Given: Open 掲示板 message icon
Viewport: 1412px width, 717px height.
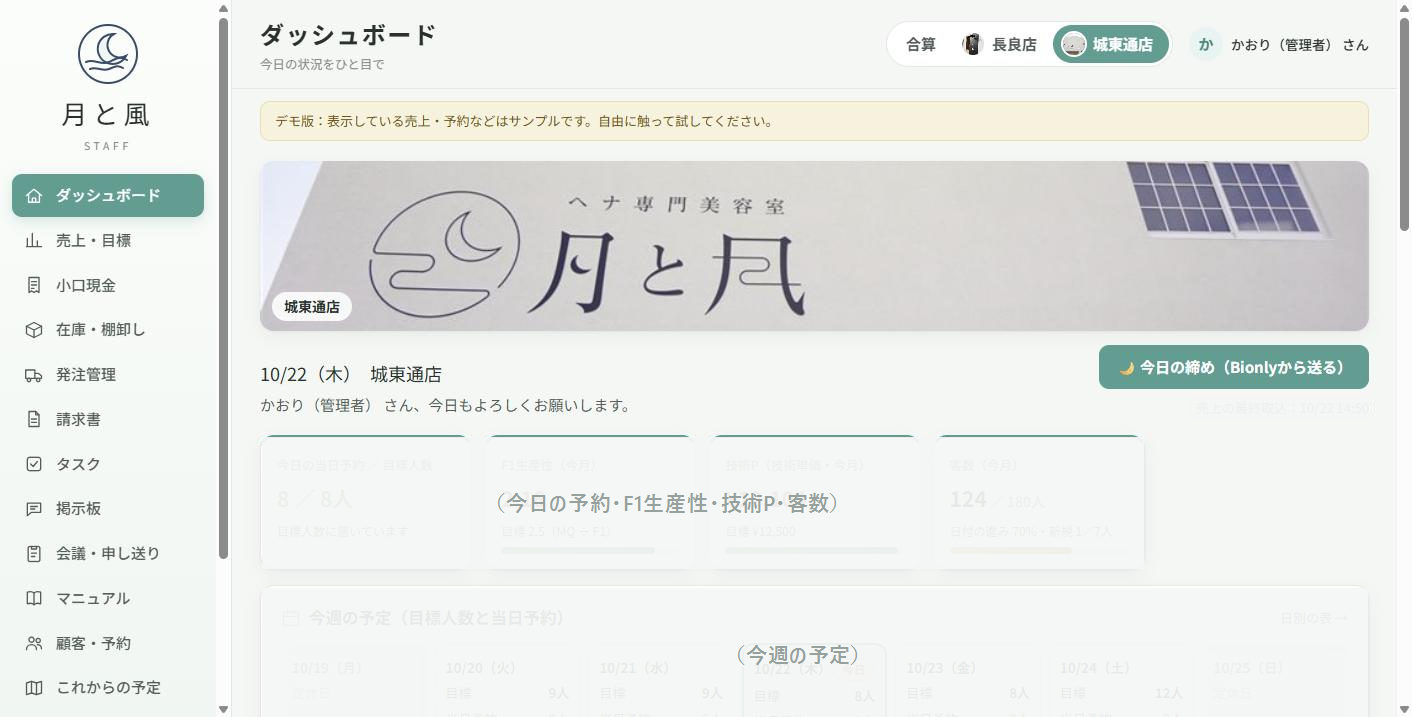Looking at the screenshot, I should pyautogui.click(x=34, y=509).
